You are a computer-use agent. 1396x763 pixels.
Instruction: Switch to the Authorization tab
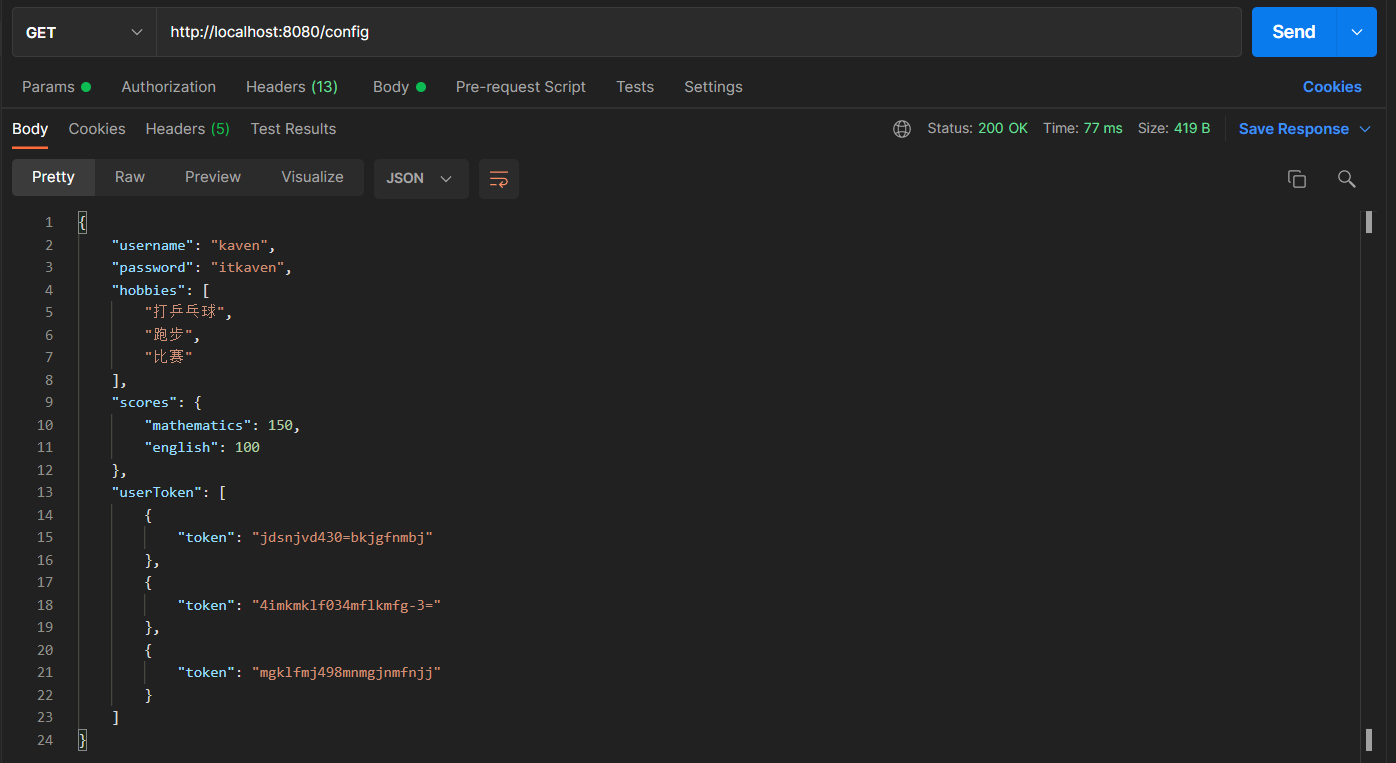pyautogui.click(x=168, y=87)
